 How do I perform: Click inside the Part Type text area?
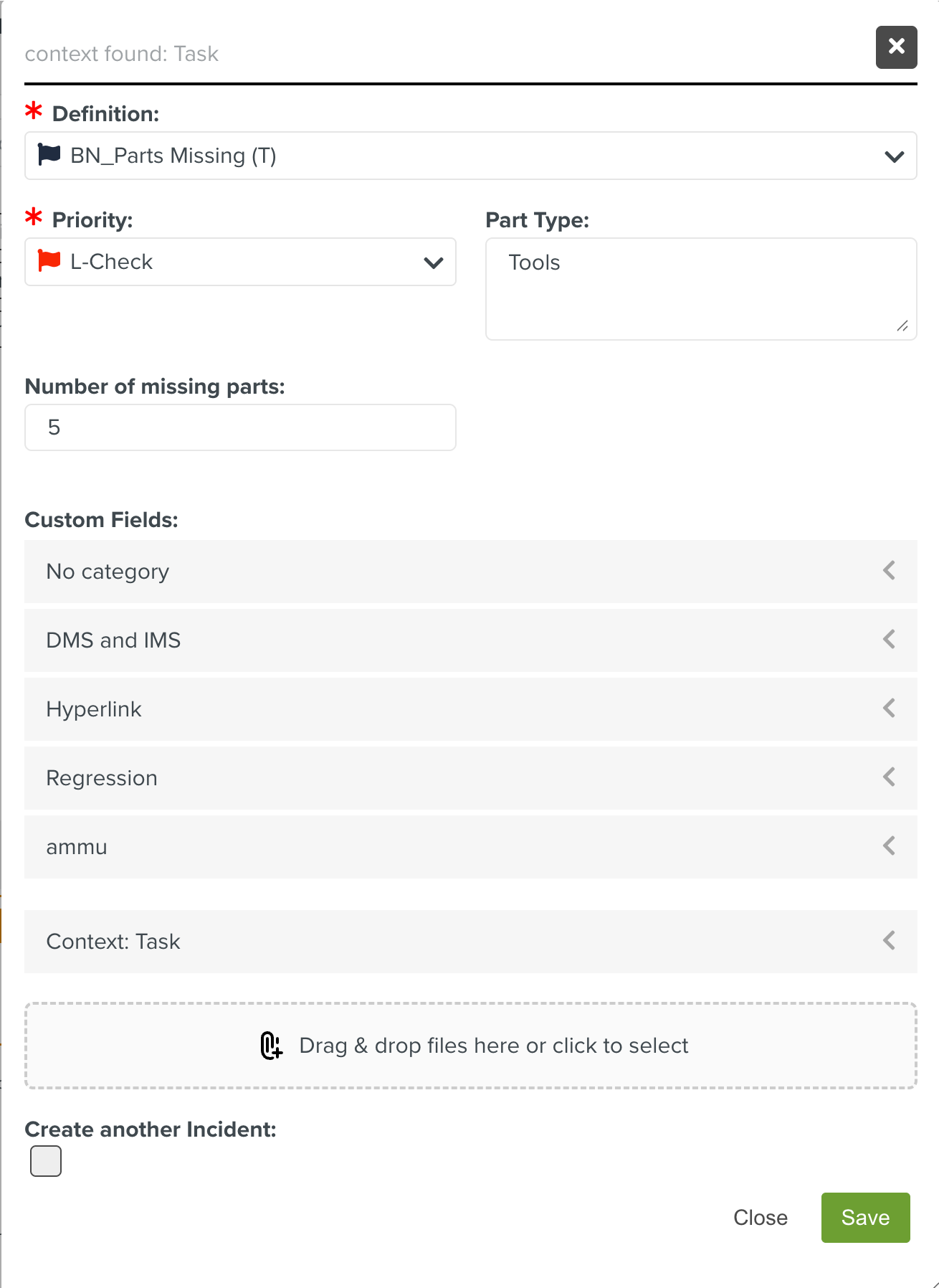coord(700,288)
